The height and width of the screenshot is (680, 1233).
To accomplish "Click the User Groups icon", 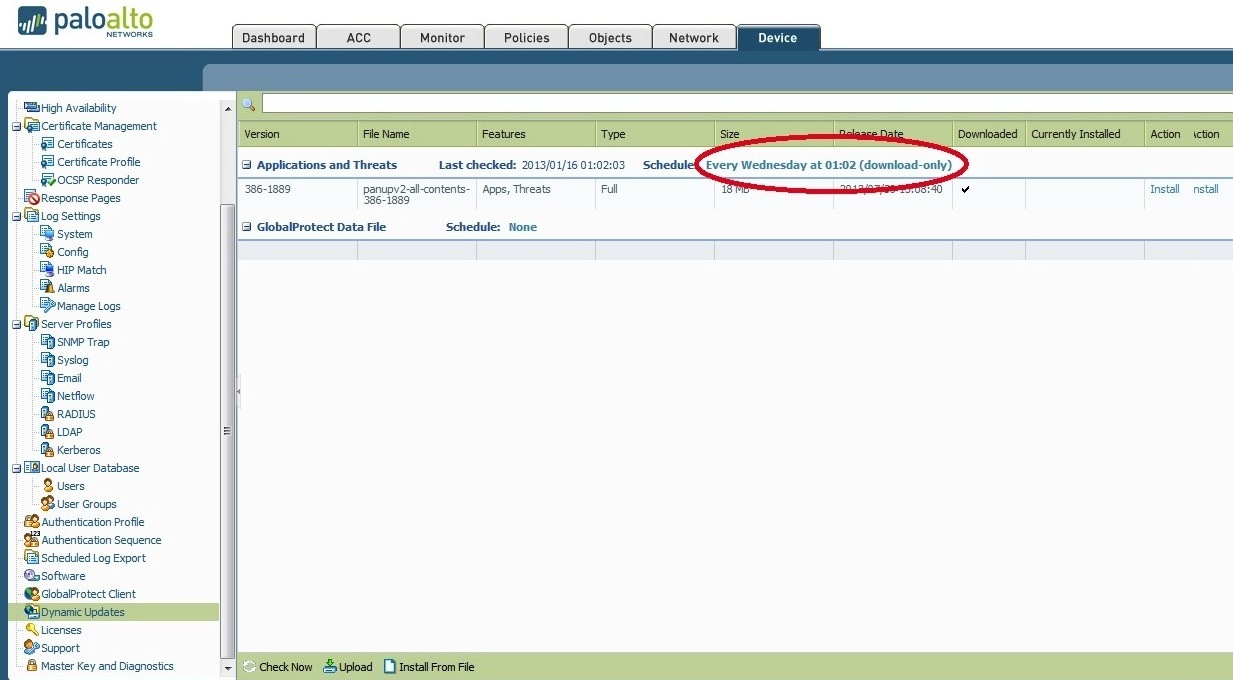I will pyautogui.click(x=47, y=504).
